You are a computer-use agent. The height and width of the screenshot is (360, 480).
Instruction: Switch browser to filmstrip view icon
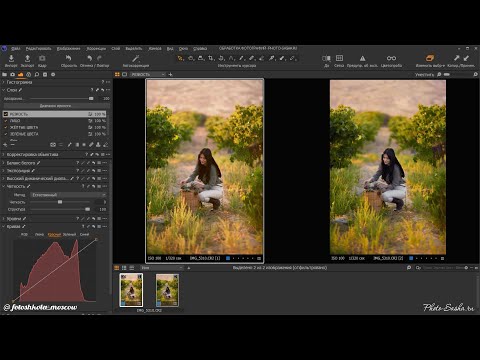pyautogui.click(x=117, y=268)
